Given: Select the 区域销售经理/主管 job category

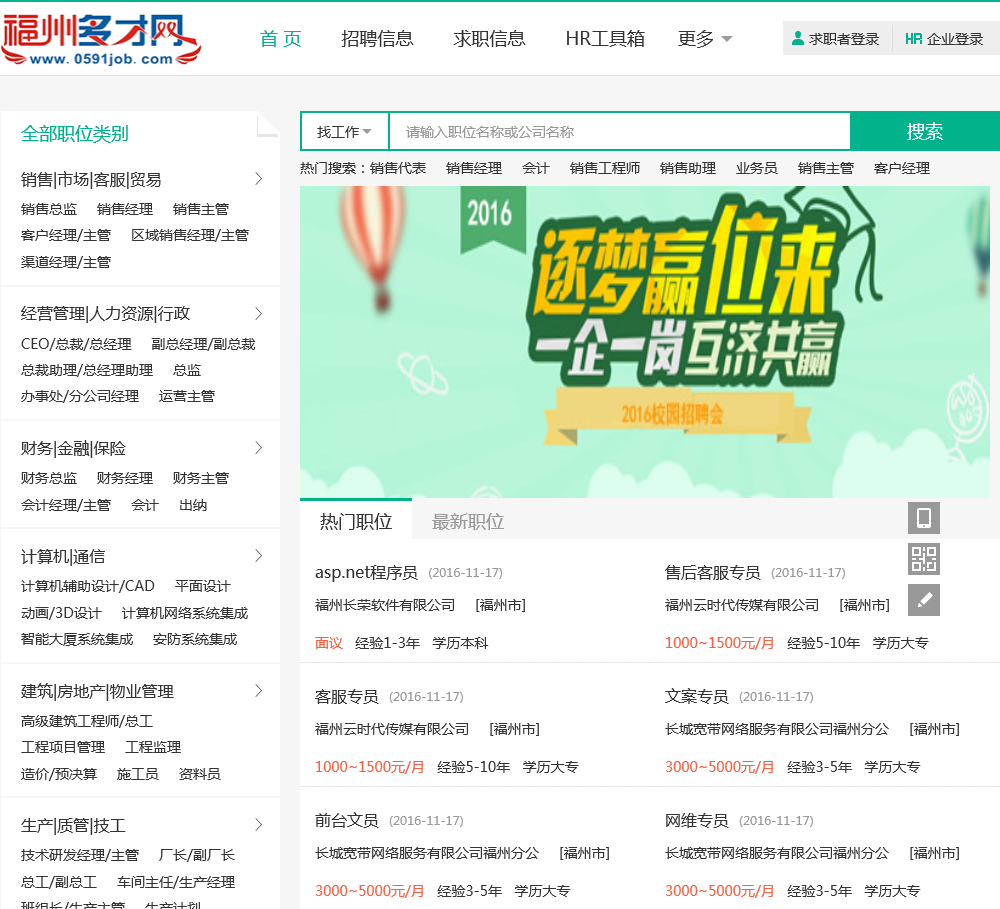Looking at the screenshot, I should (x=190, y=235).
